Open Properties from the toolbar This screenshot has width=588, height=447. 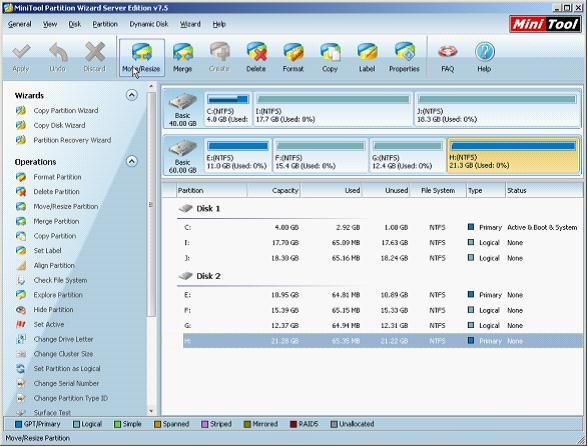click(404, 57)
